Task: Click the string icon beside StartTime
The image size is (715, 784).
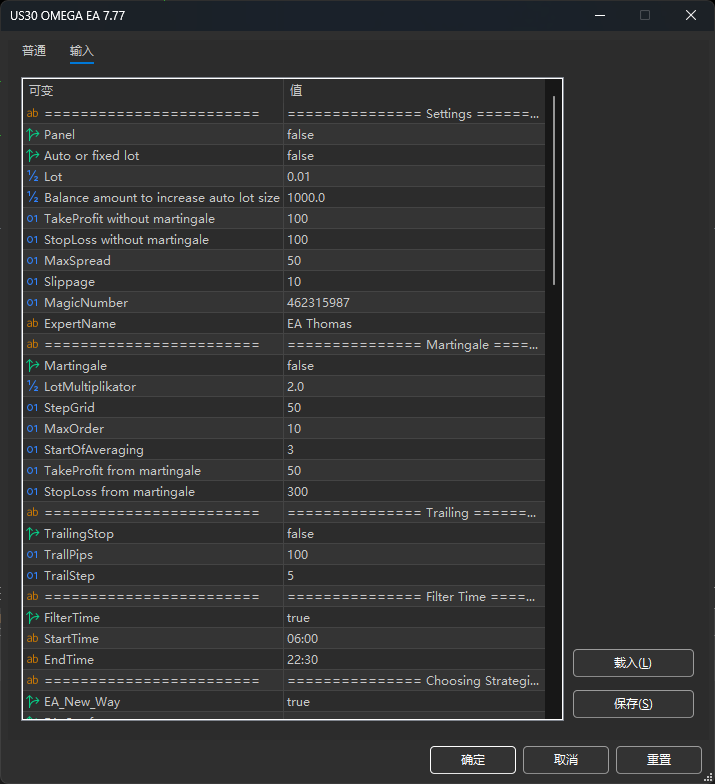Action: click(33, 639)
